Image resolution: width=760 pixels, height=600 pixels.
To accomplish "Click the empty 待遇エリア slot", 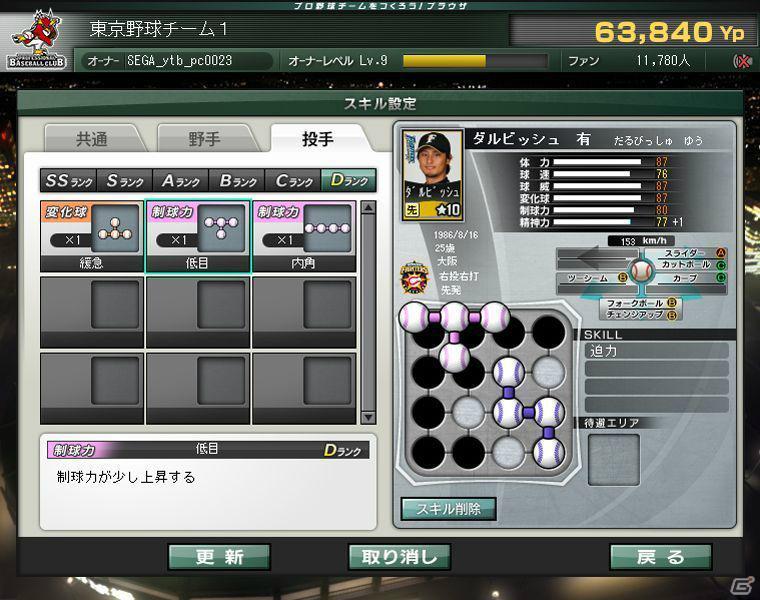I will point(613,459).
